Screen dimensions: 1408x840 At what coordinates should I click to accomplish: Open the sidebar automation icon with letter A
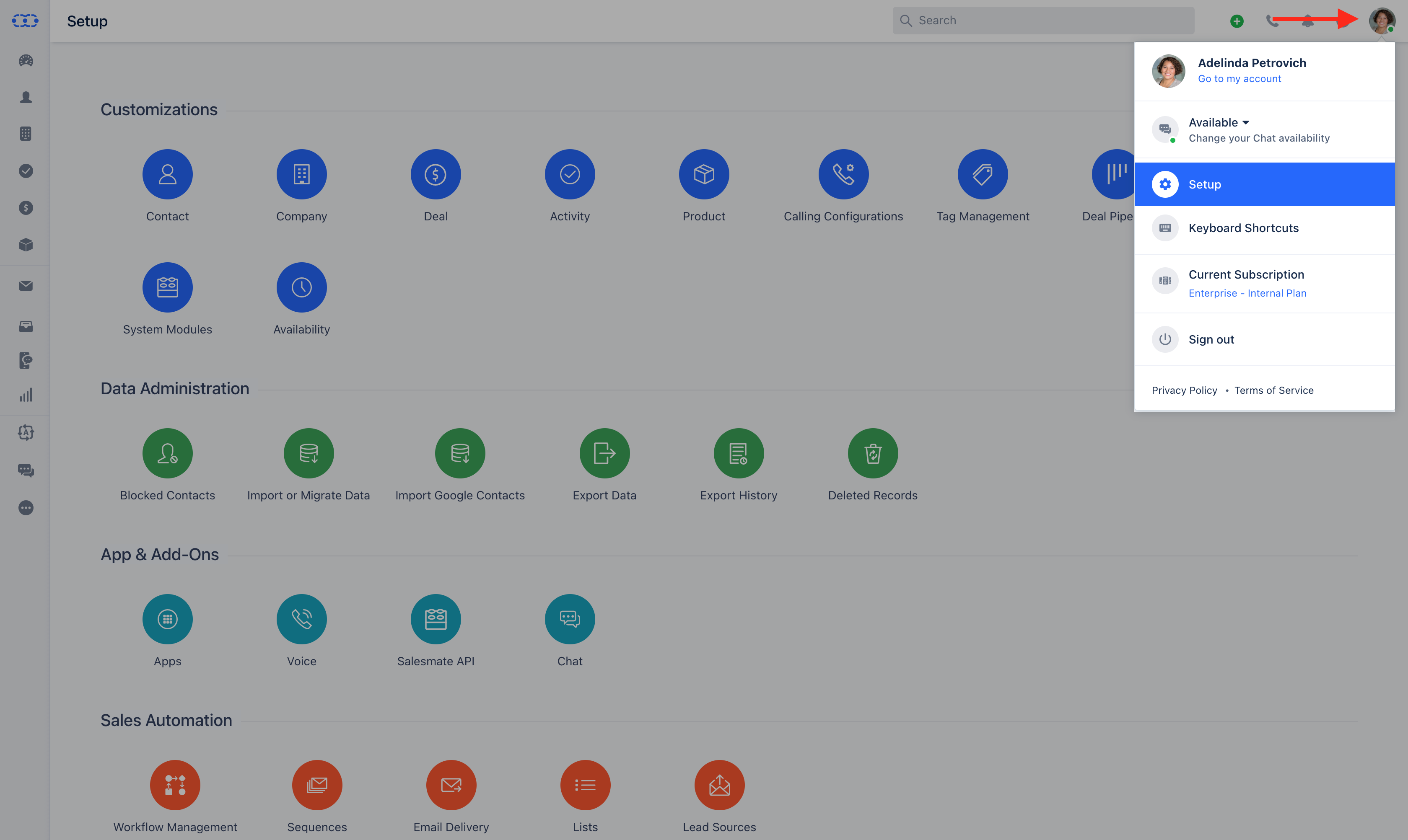coord(26,432)
